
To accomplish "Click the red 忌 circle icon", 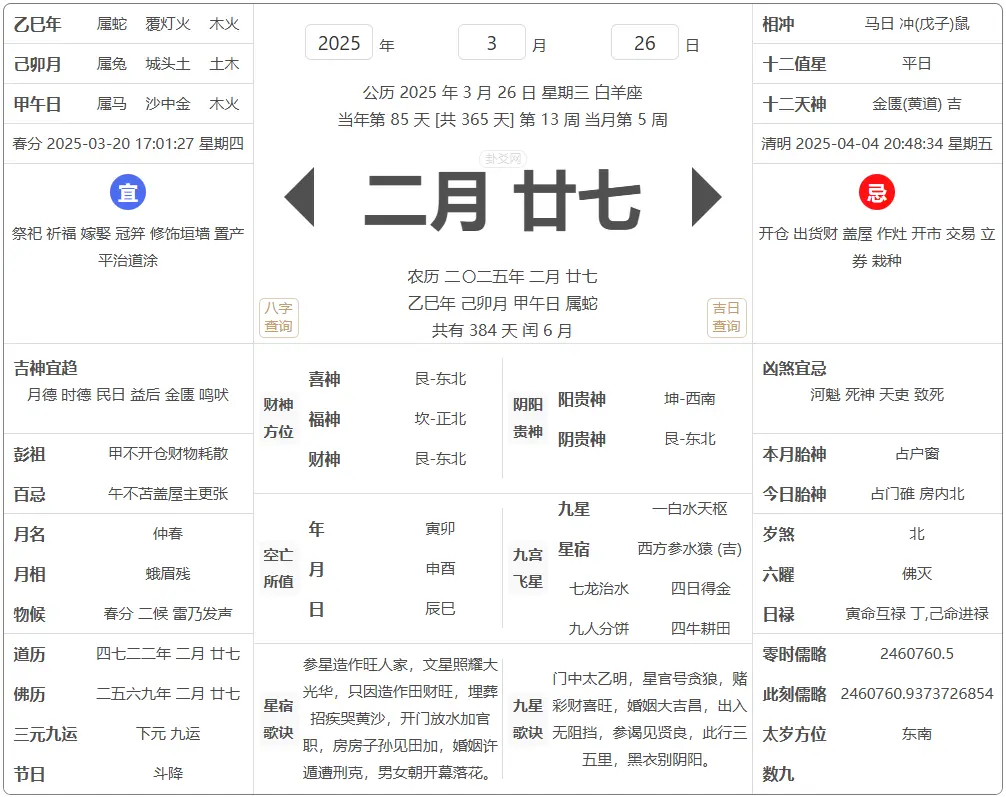I will pos(876,193).
